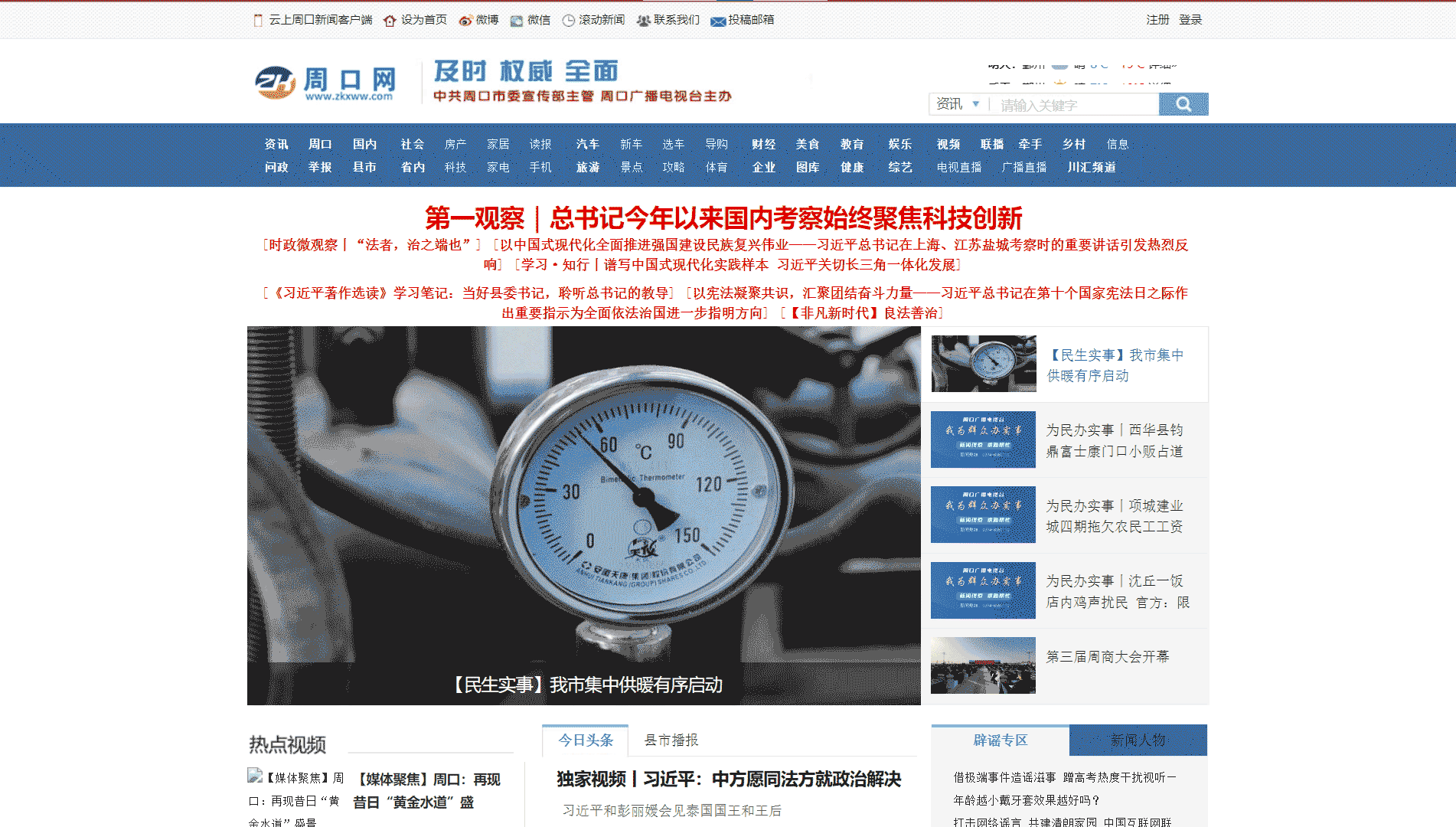Click the people icon for 联系我们
The height and width of the screenshot is (827, 1456).
coord(644,21)
